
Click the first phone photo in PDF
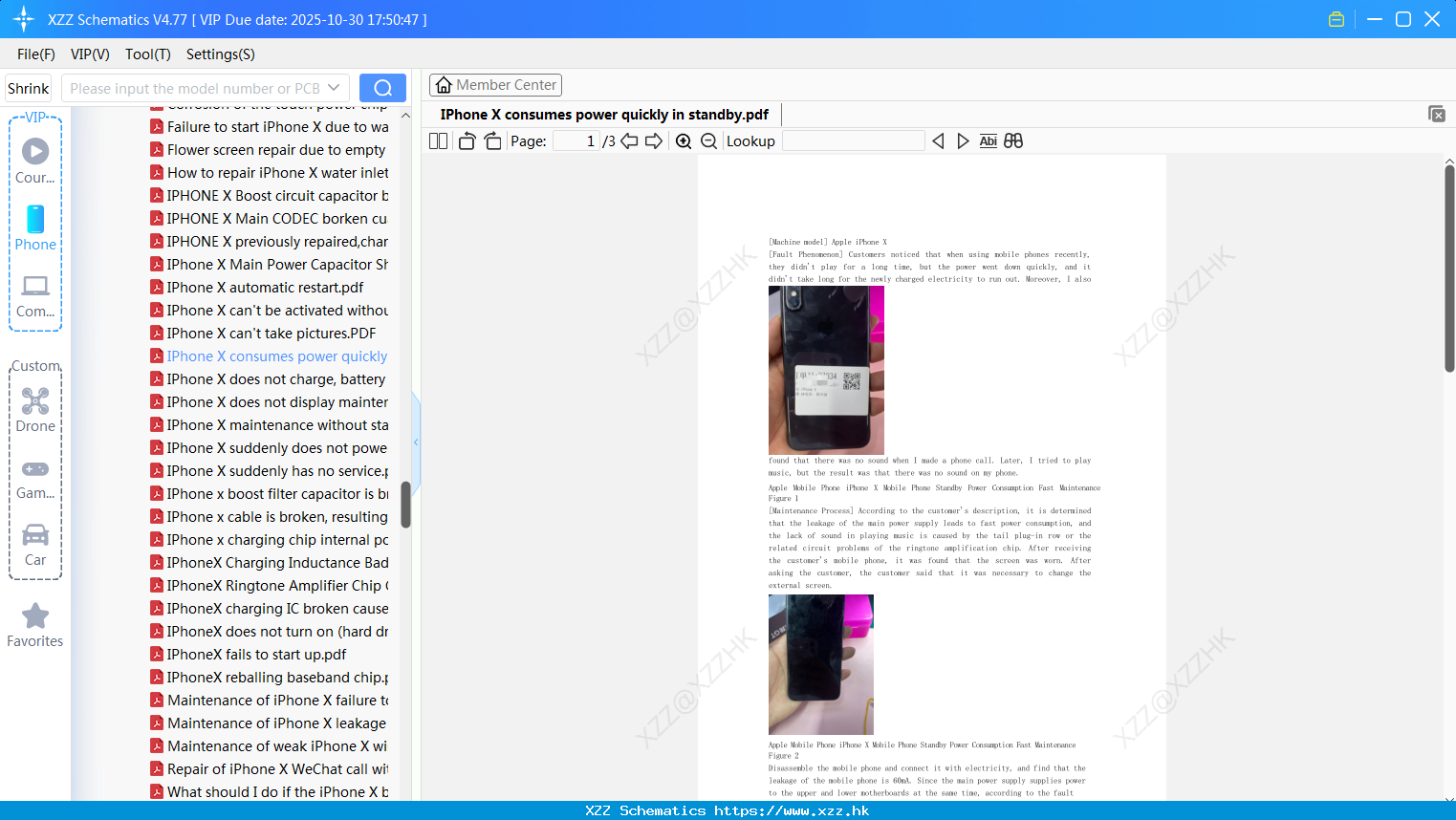point(826,371)
